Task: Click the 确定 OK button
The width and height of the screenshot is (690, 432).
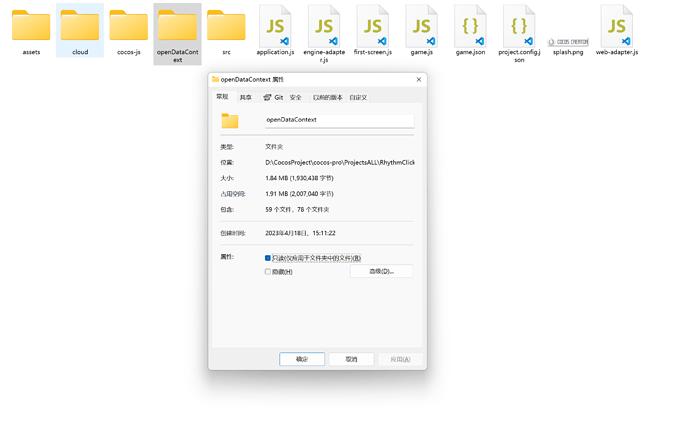Action: (302, 359)
